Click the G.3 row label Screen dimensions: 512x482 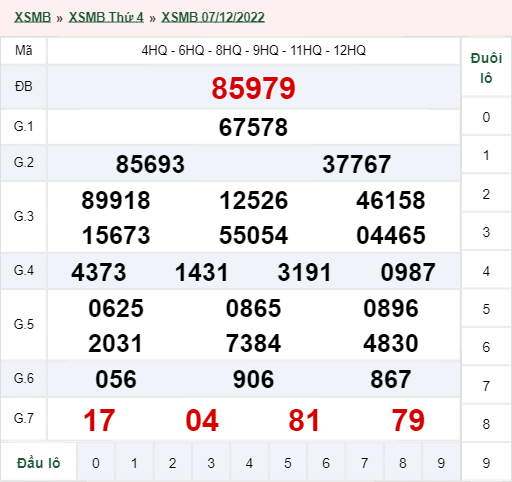click(24, 217)
